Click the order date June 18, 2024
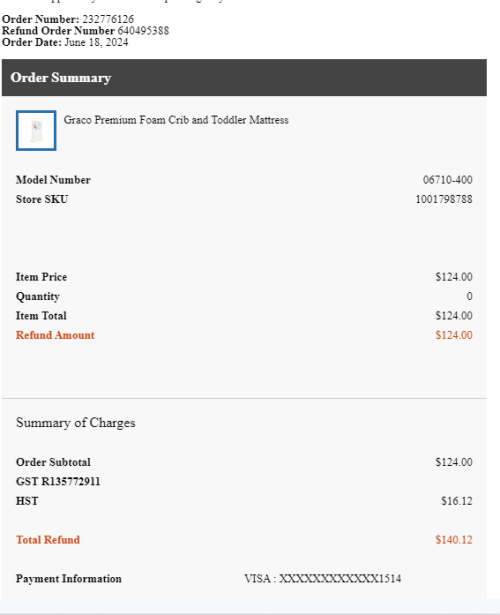 (96, 42)
